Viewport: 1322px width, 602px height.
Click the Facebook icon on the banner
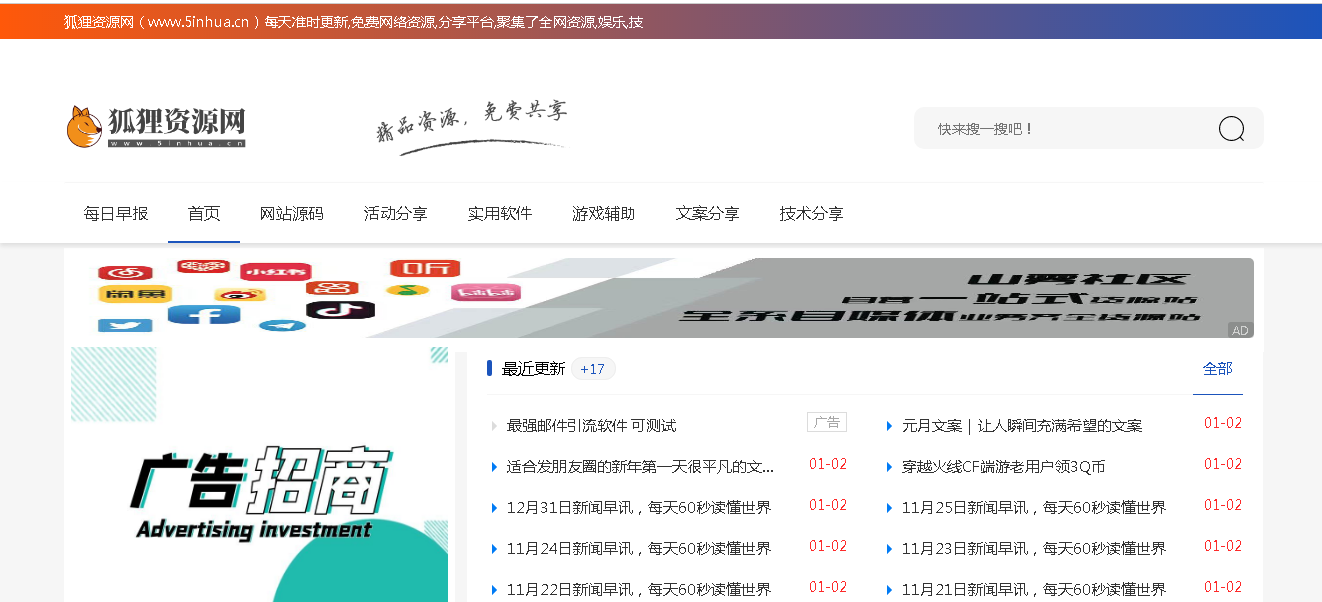click(x=203, y=312)
